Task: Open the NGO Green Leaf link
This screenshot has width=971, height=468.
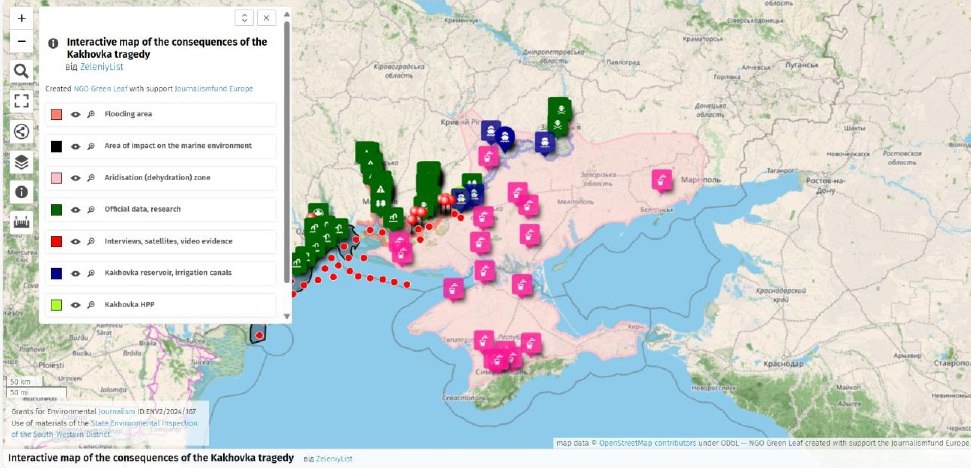Action: coord(100,89)
